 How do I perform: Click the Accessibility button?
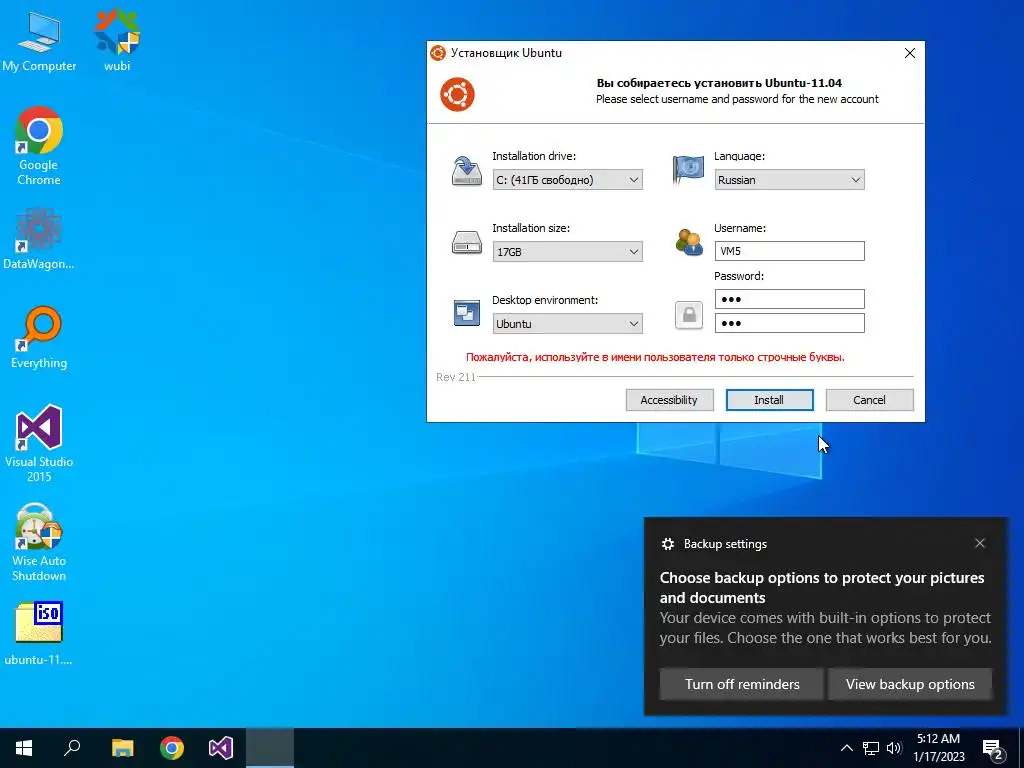(669, 400)
